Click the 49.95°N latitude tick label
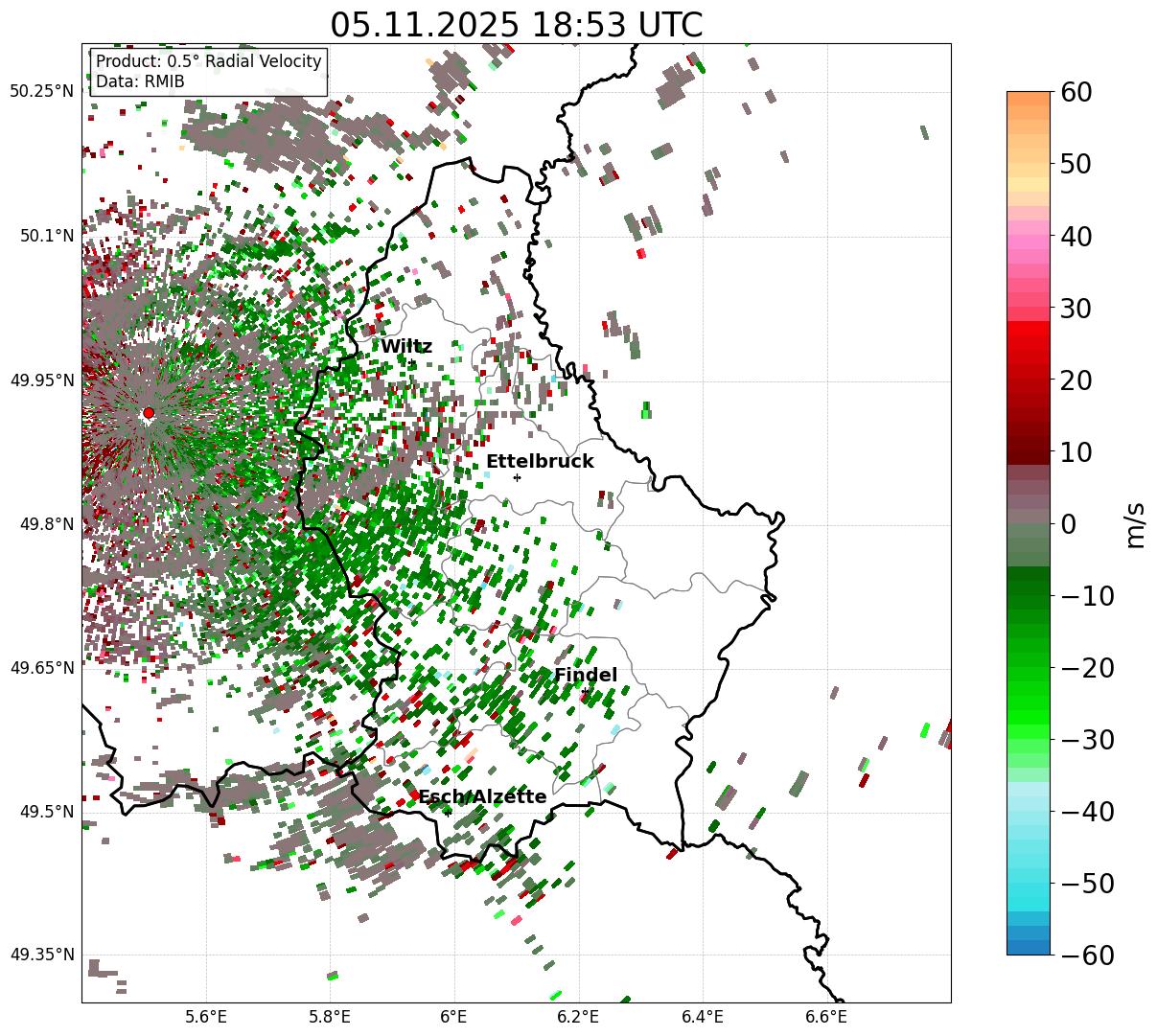 [41, 380]
